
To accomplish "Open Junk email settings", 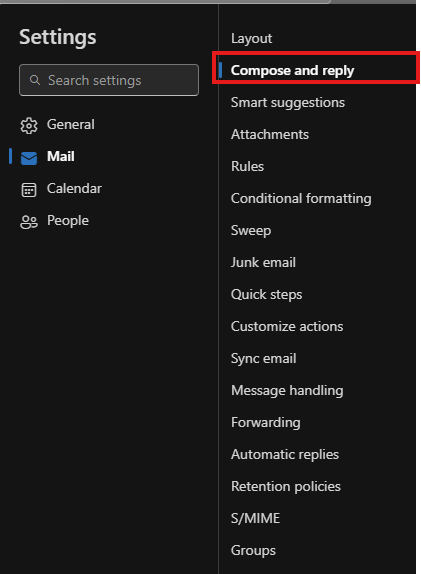I will pyautogui.click(x=263, y=262).
